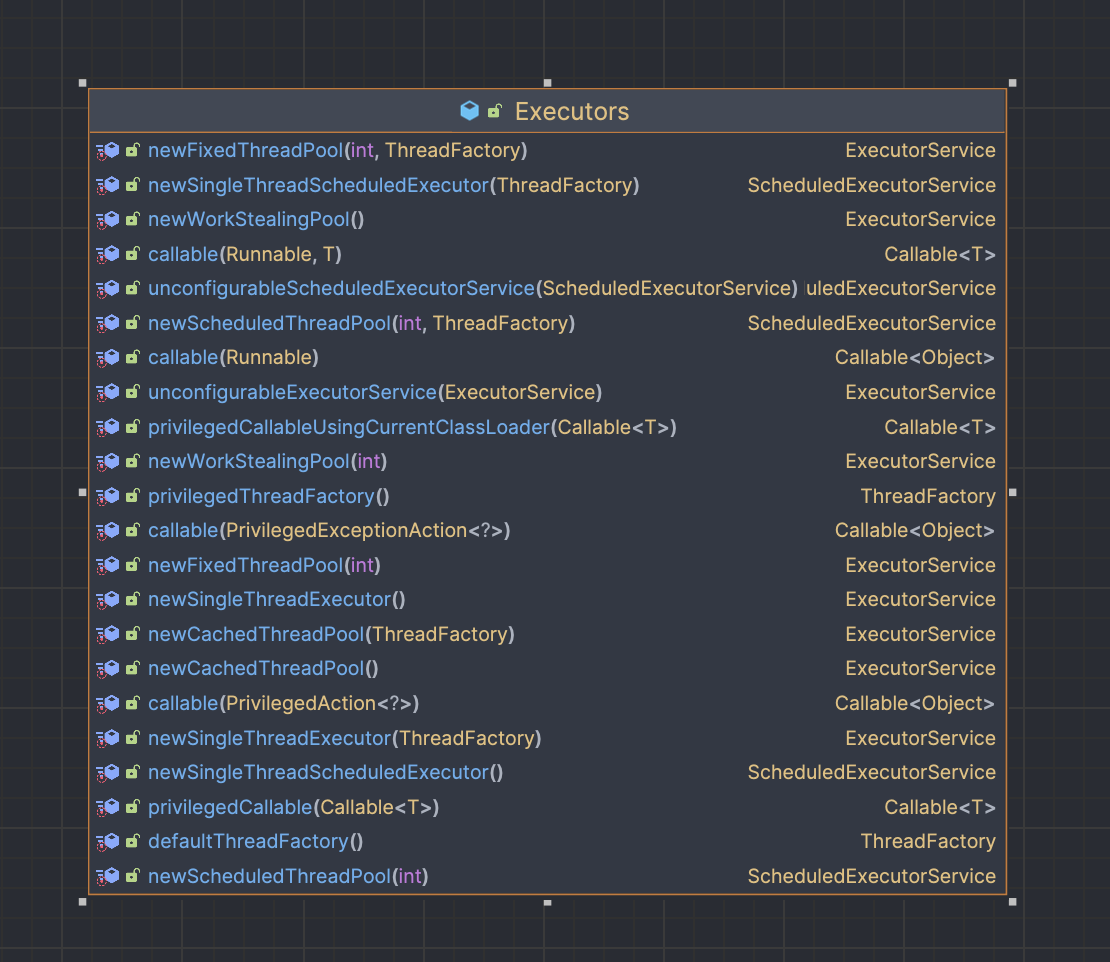
Task: Click top-center selection handle of Executors node
Action: (547, 83)
